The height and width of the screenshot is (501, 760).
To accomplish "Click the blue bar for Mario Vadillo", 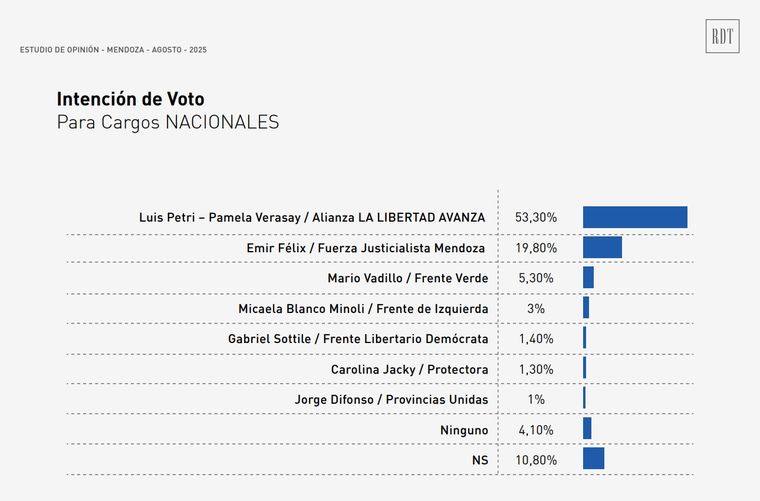I will tap(588, 278).
